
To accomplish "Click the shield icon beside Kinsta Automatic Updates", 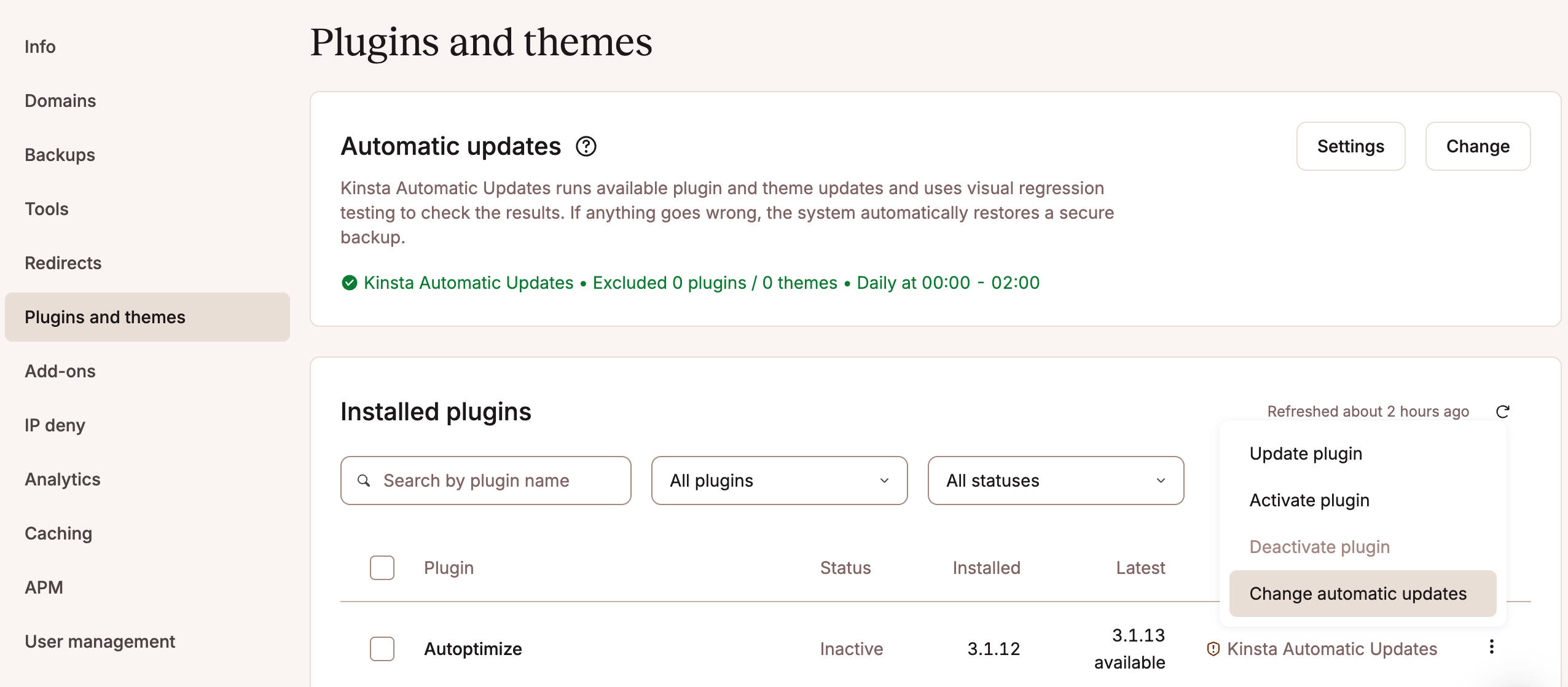I will point(1213,649).
